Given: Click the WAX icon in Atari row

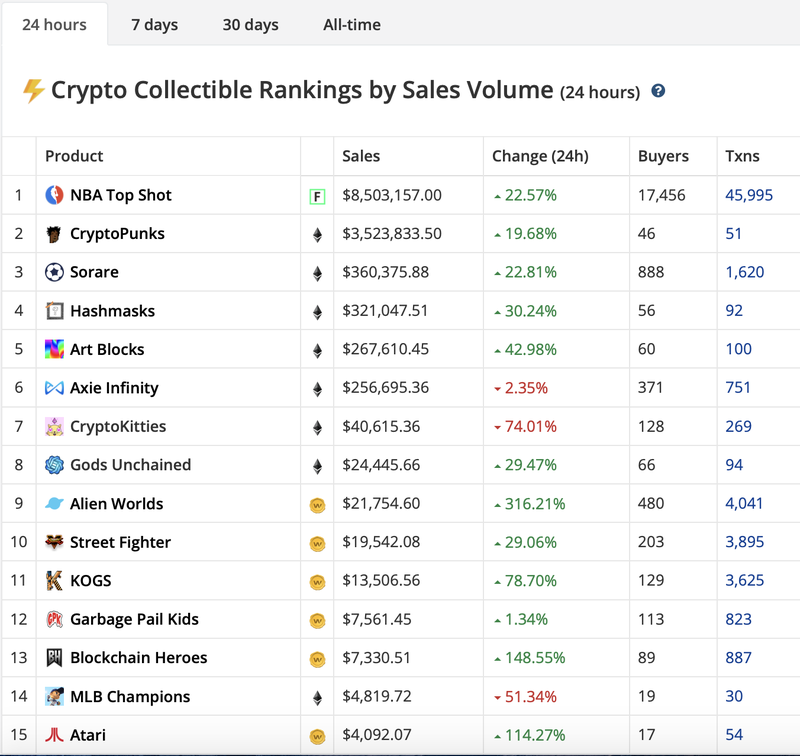Looking at the screenshot, I should (x=317, y=736).
